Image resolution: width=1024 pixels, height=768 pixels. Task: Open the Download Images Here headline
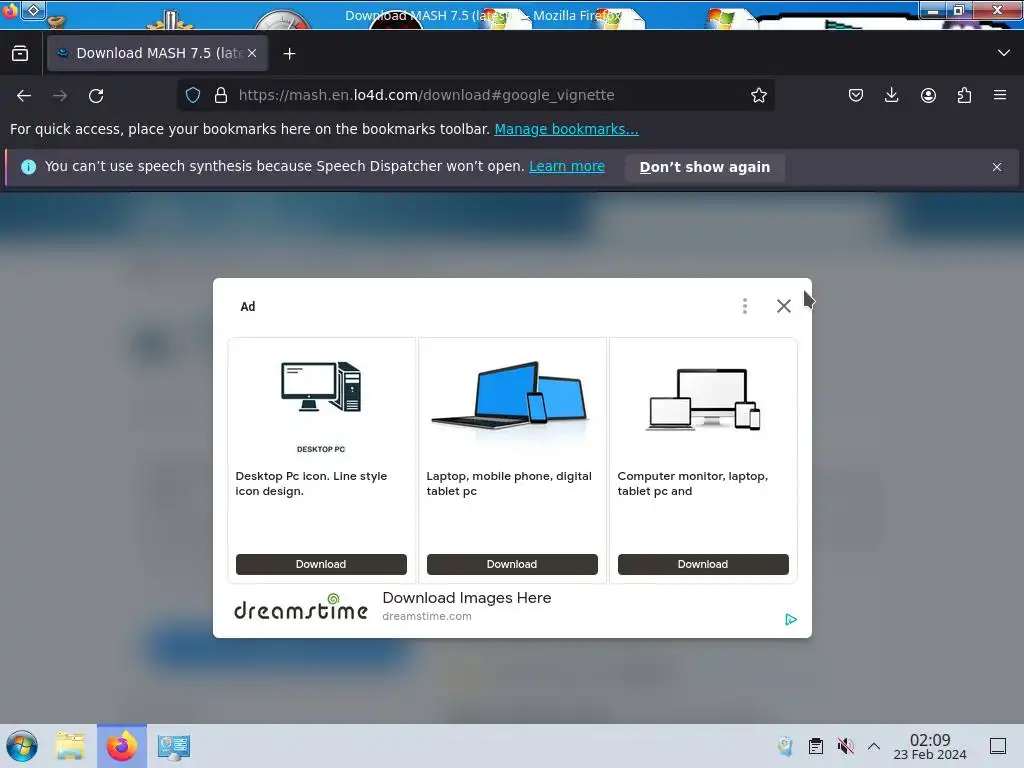(x=466, y=598)
